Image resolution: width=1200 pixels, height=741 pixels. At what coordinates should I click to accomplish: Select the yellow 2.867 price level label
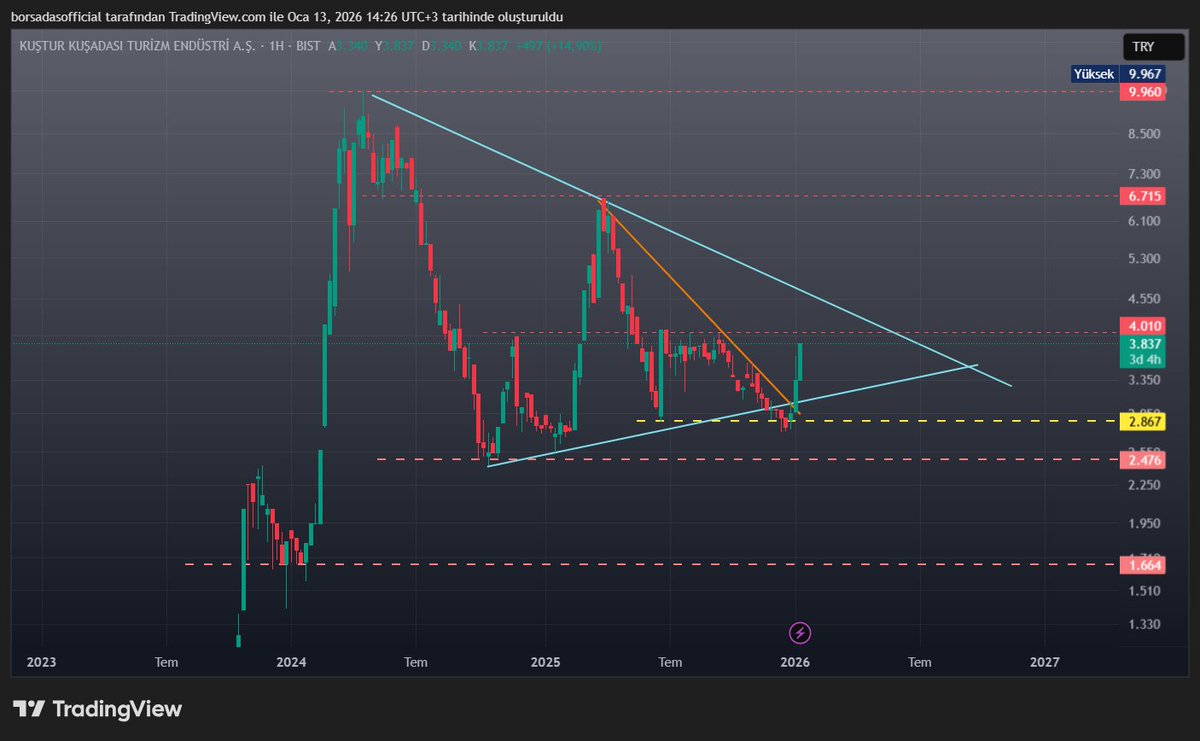1144,422
